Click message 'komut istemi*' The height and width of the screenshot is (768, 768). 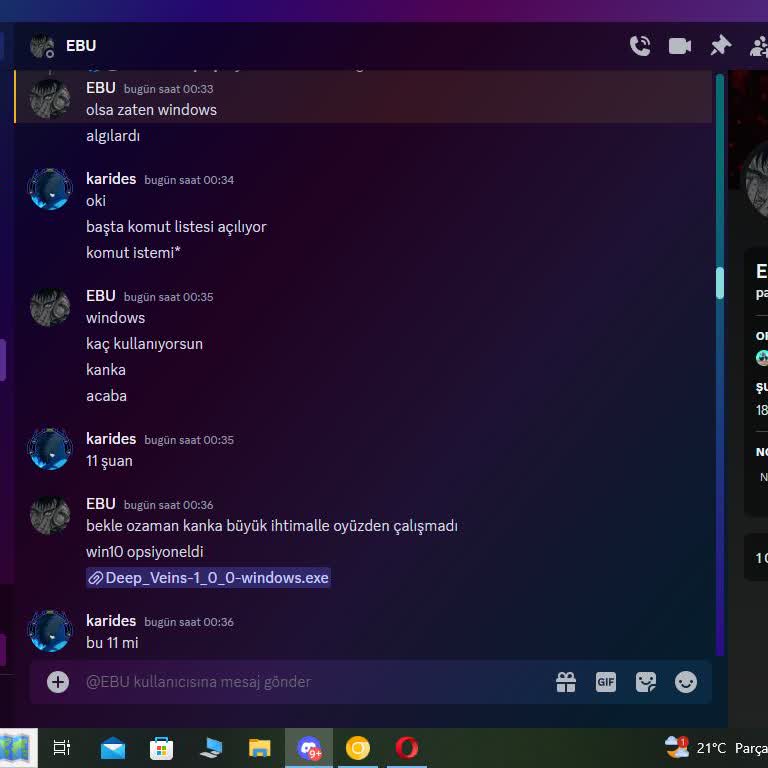(133, 253)
